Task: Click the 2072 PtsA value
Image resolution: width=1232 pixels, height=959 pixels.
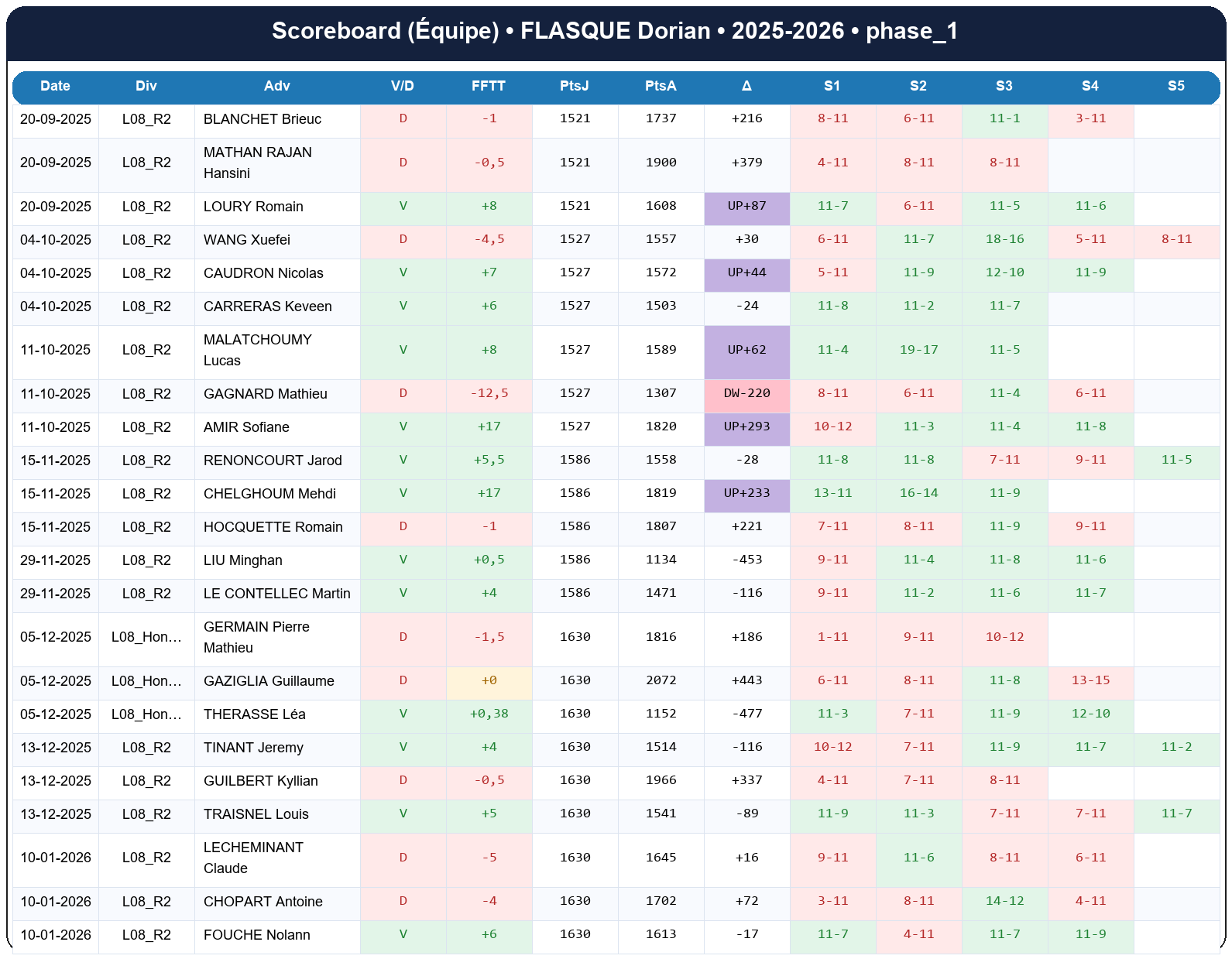Action: click(661, 680)
